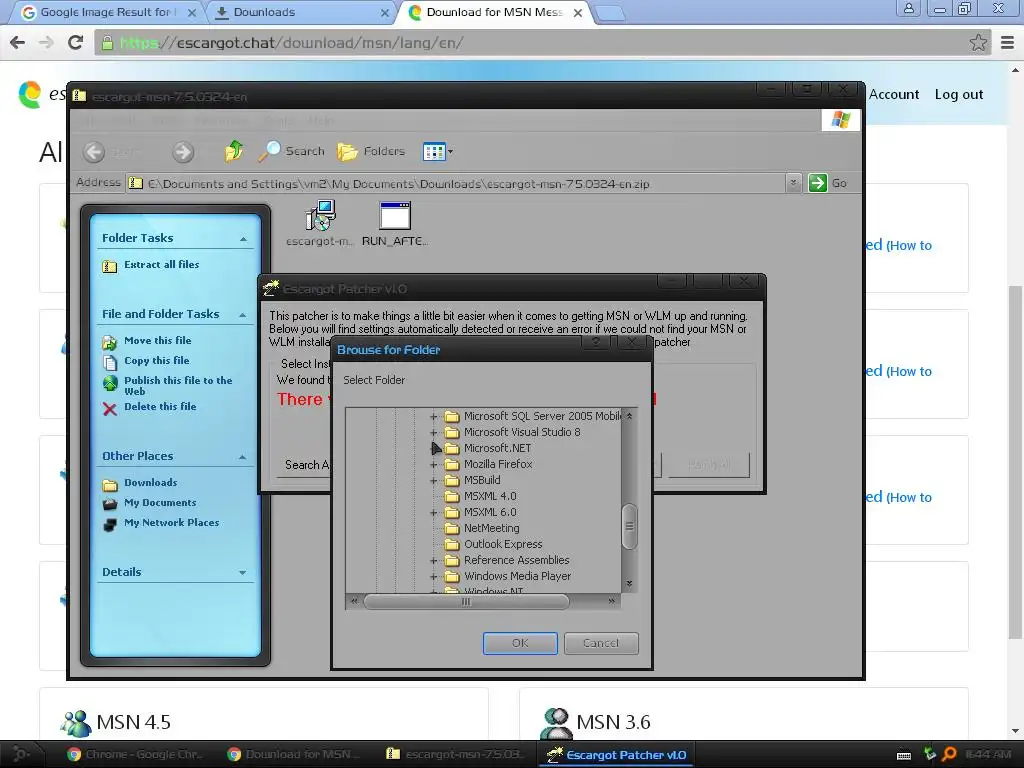Screen dimensions: 1024x768
Task: Click Delete this file red X icon
Action: pyautogui.click(x=110, y=409)
